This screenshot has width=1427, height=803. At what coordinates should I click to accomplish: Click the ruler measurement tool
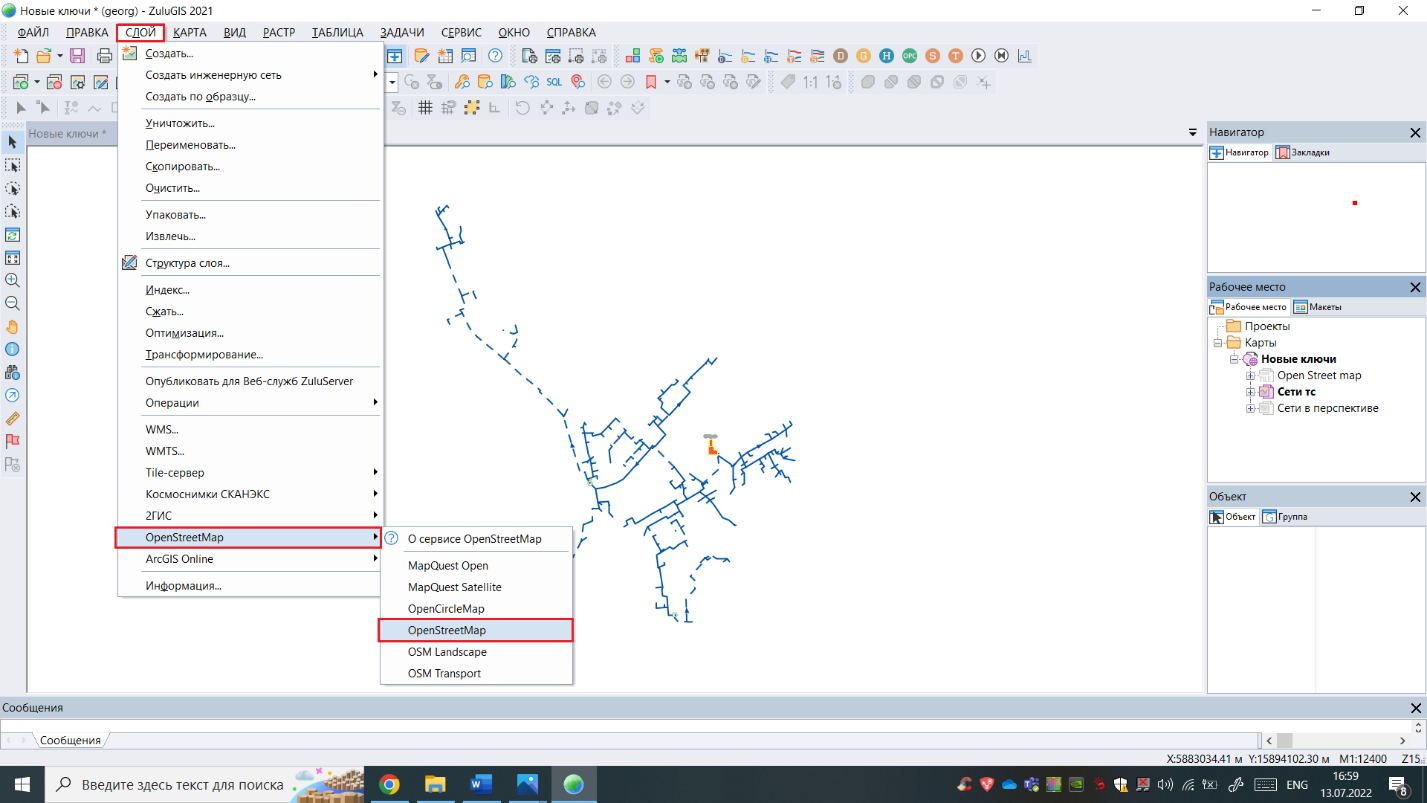[12, 418]
